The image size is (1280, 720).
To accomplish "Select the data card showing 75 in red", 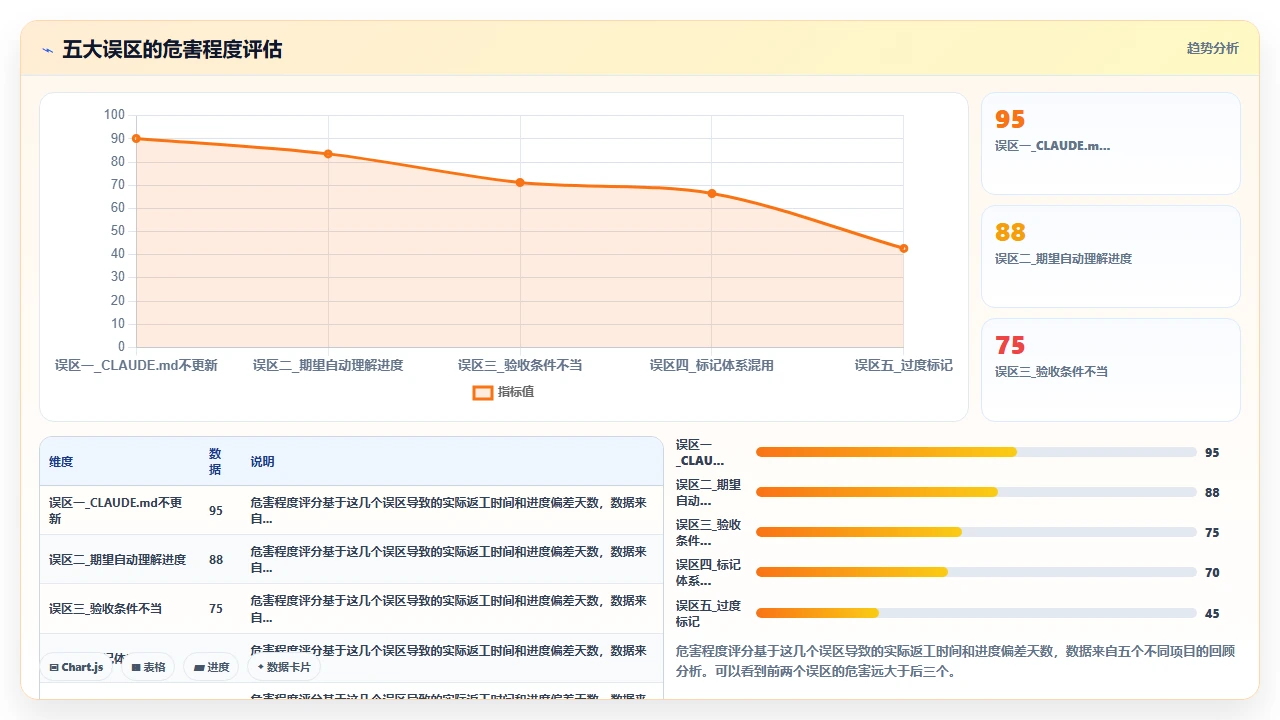I will tap(1111, 369).
